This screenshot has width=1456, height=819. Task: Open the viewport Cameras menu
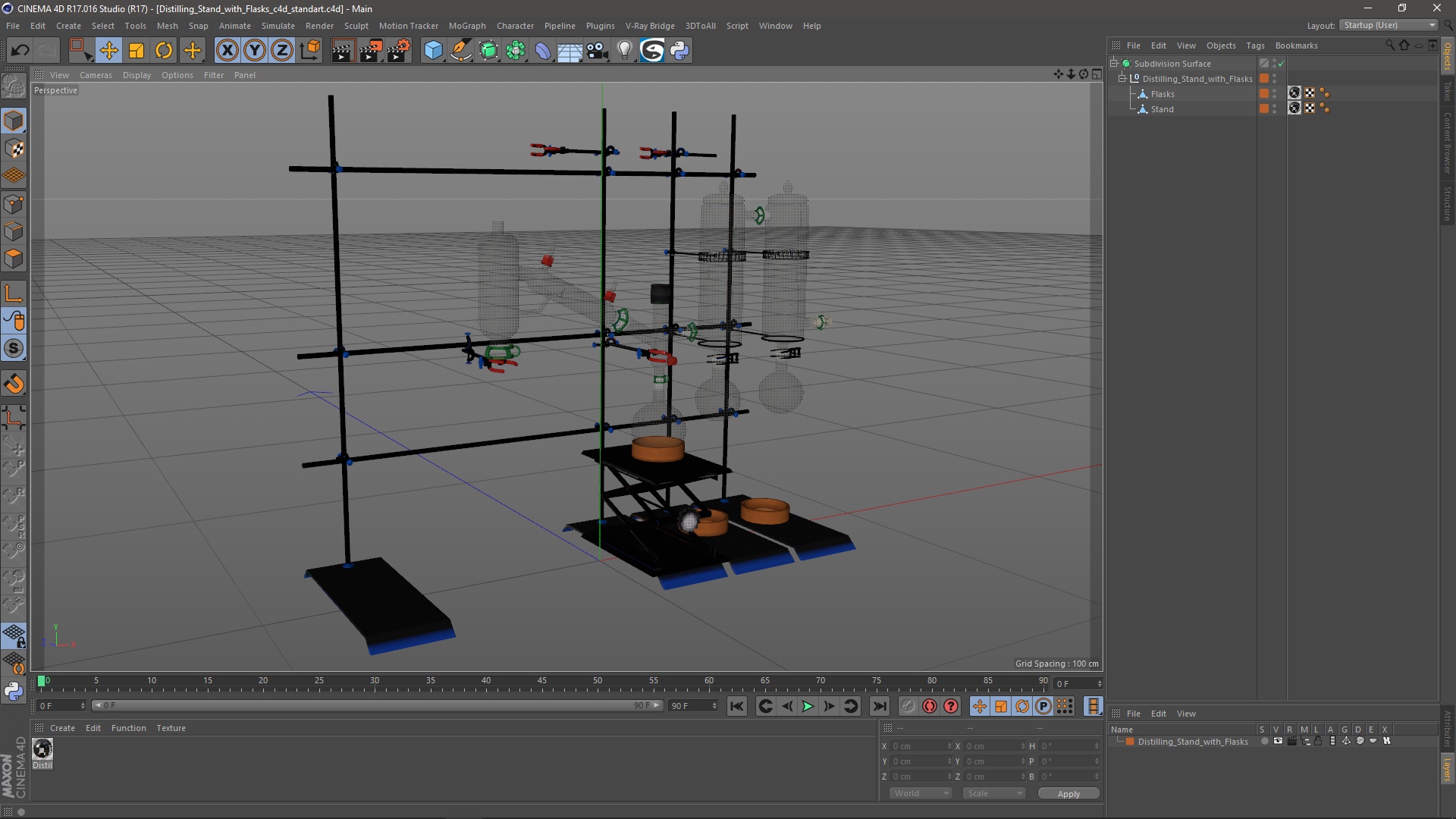(96, 75)
